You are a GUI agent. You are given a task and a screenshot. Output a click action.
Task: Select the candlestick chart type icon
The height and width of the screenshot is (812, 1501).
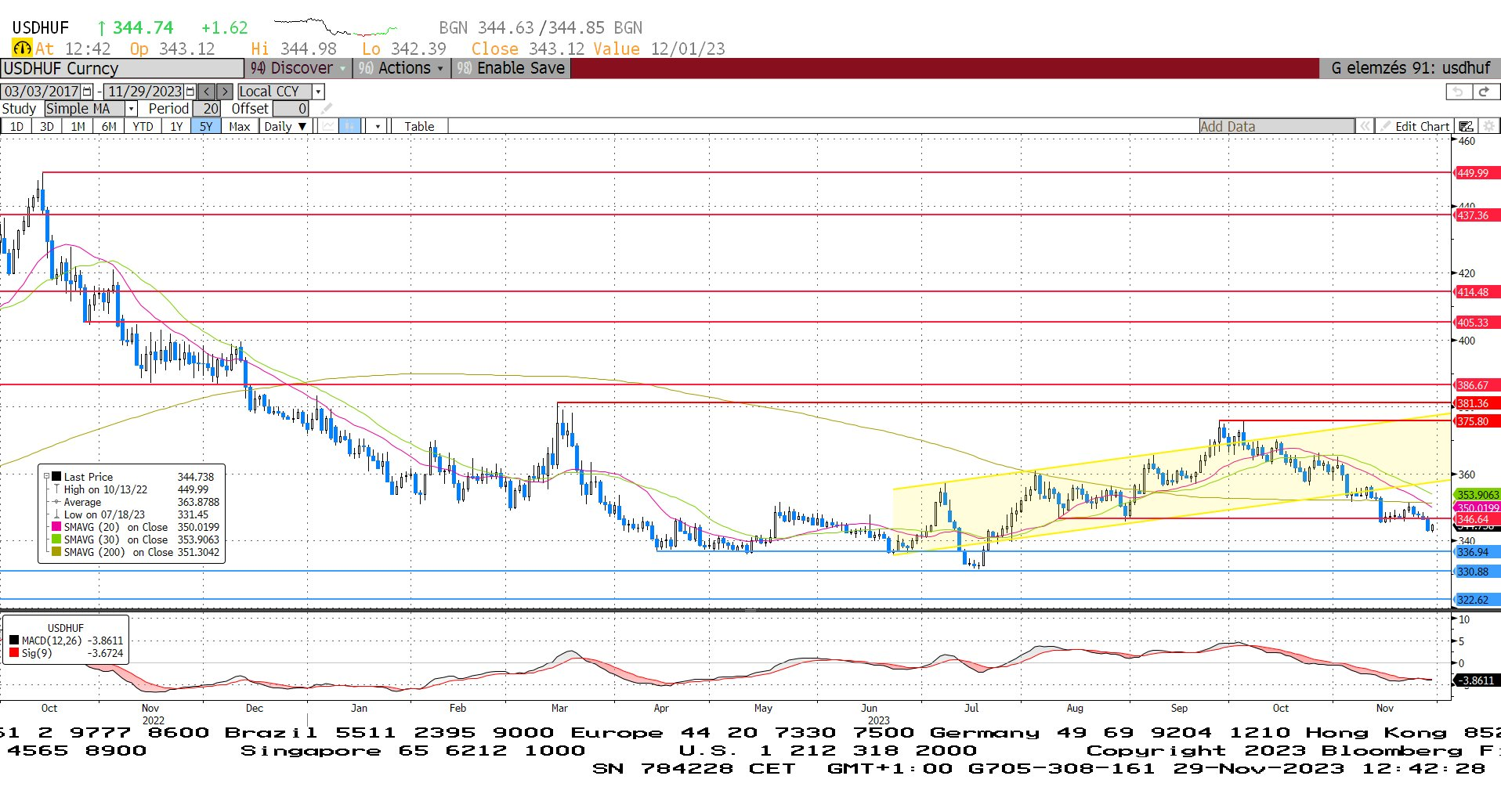[350, 126]
